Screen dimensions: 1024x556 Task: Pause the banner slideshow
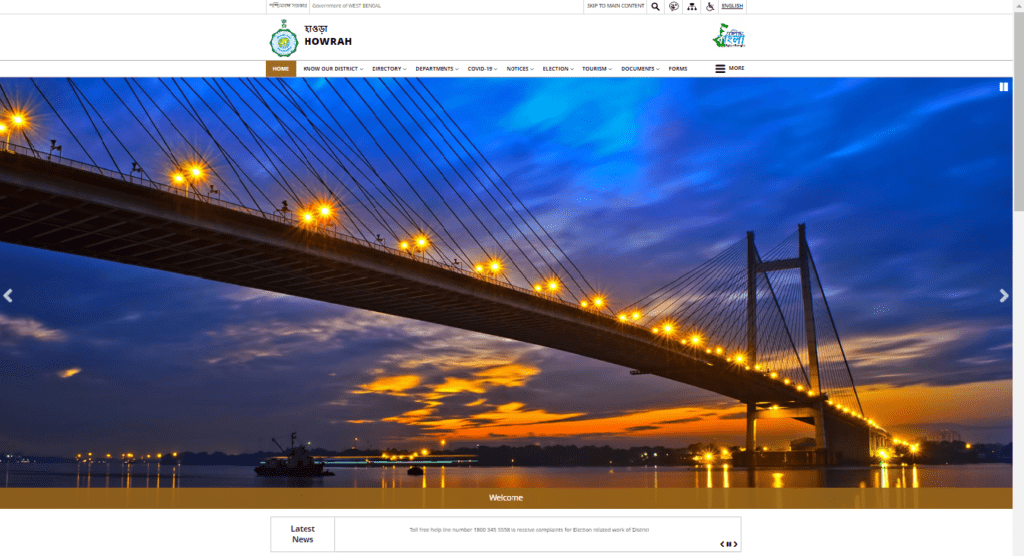[1003, 87]
